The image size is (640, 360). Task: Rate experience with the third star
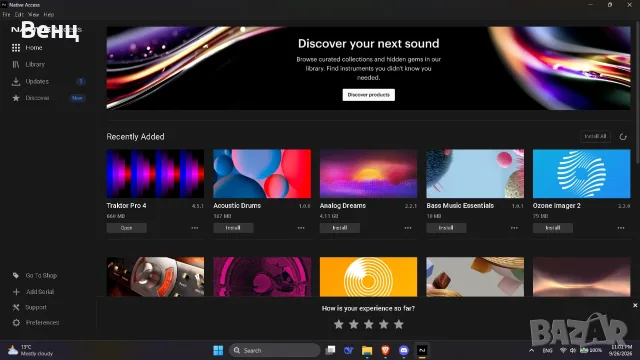coord(369,324)
